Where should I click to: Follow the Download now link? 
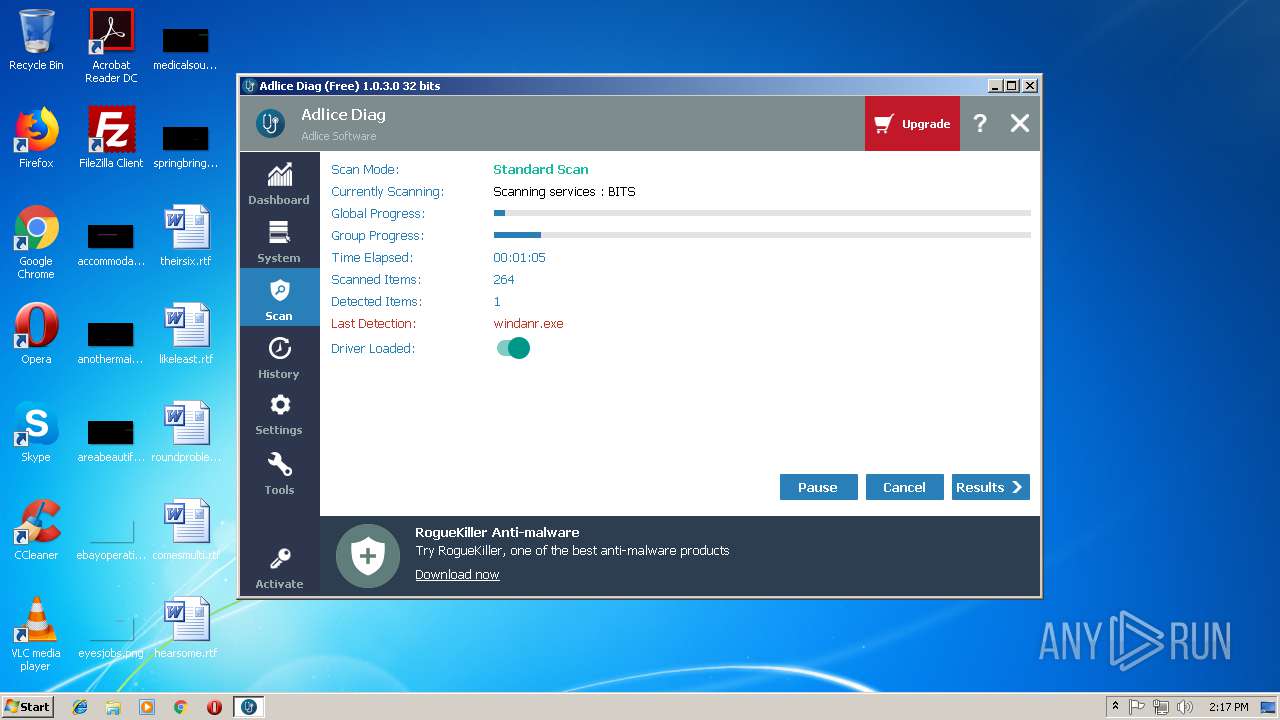457,574
